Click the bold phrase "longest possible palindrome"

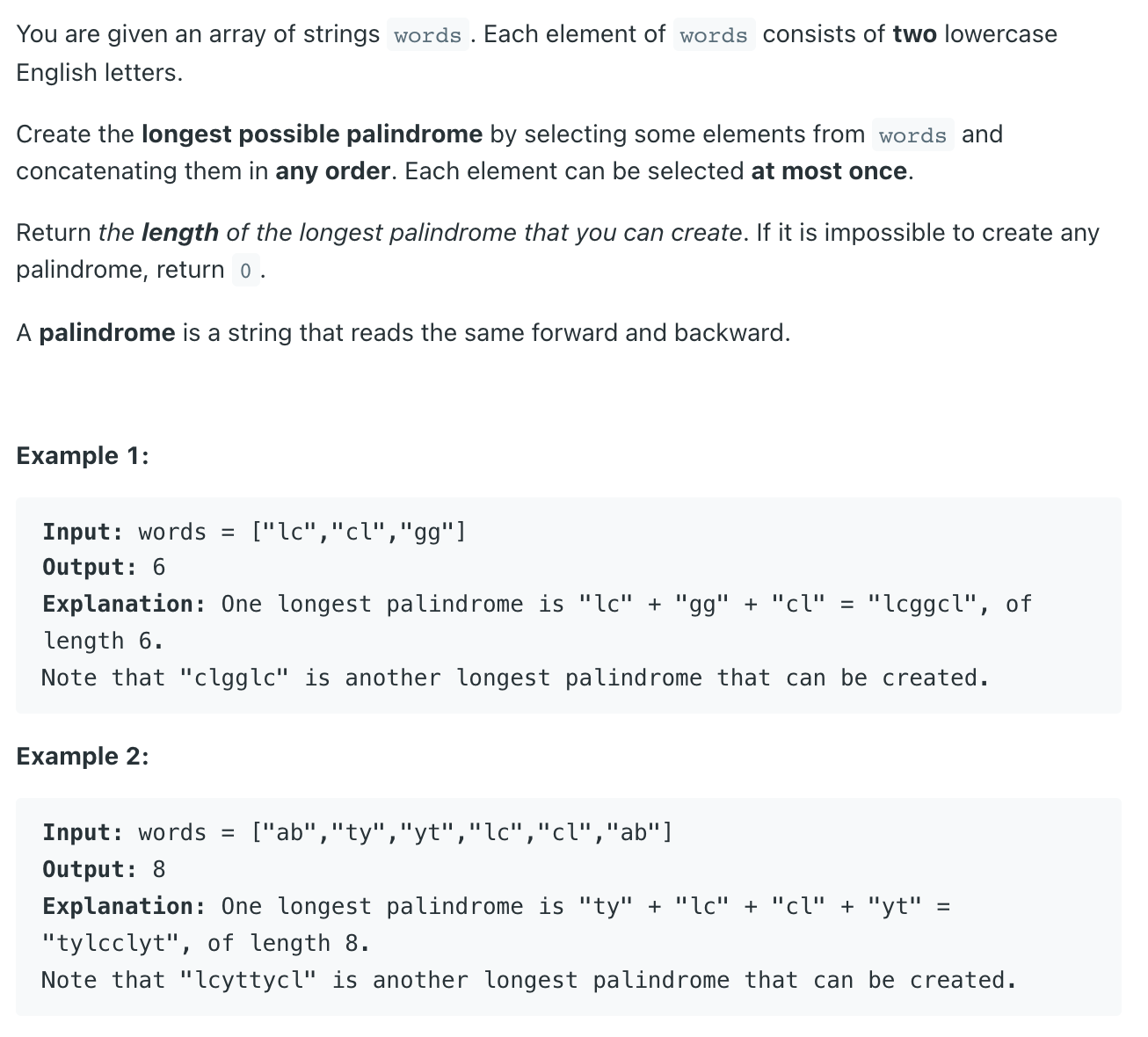[311, 134]
